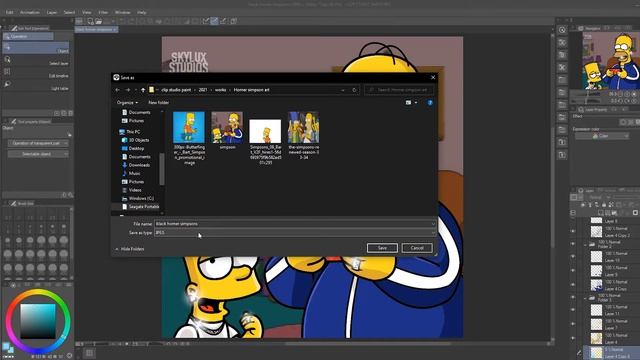
Task: Open the Select menu
Action: (69, 12)
